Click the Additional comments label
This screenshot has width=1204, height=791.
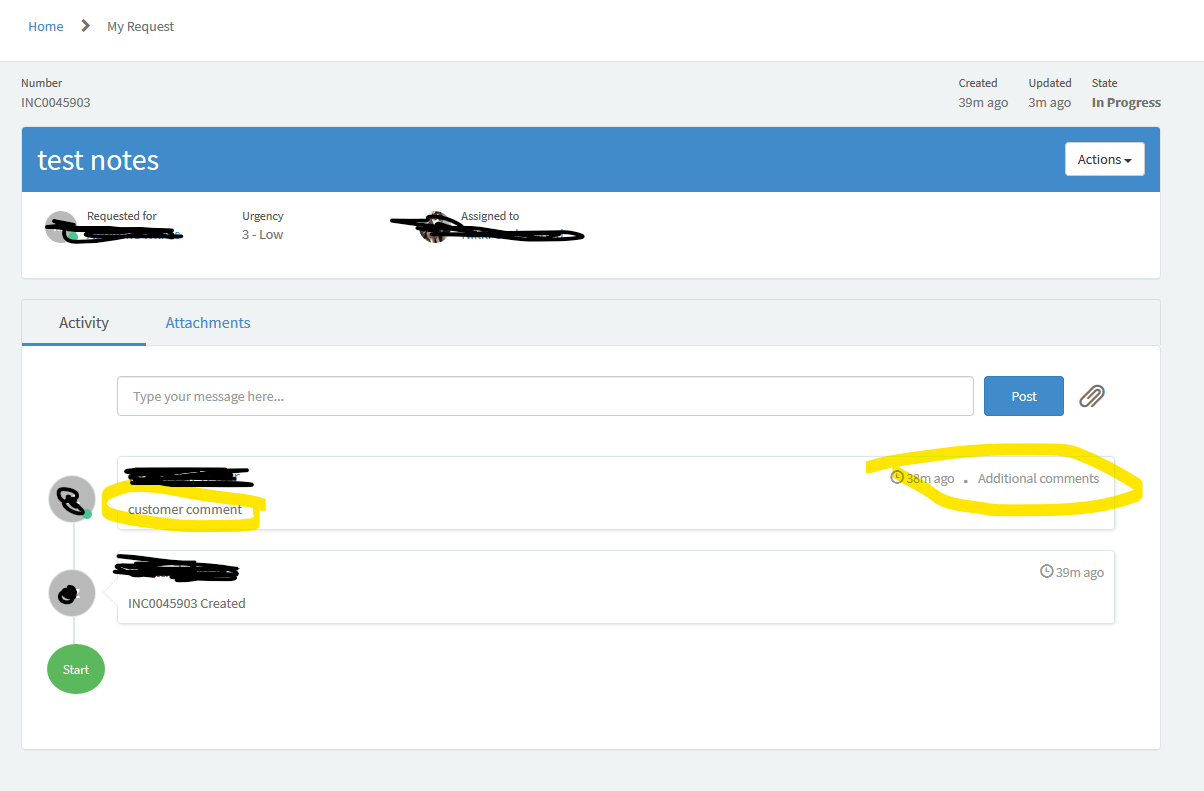(1038, 478)
